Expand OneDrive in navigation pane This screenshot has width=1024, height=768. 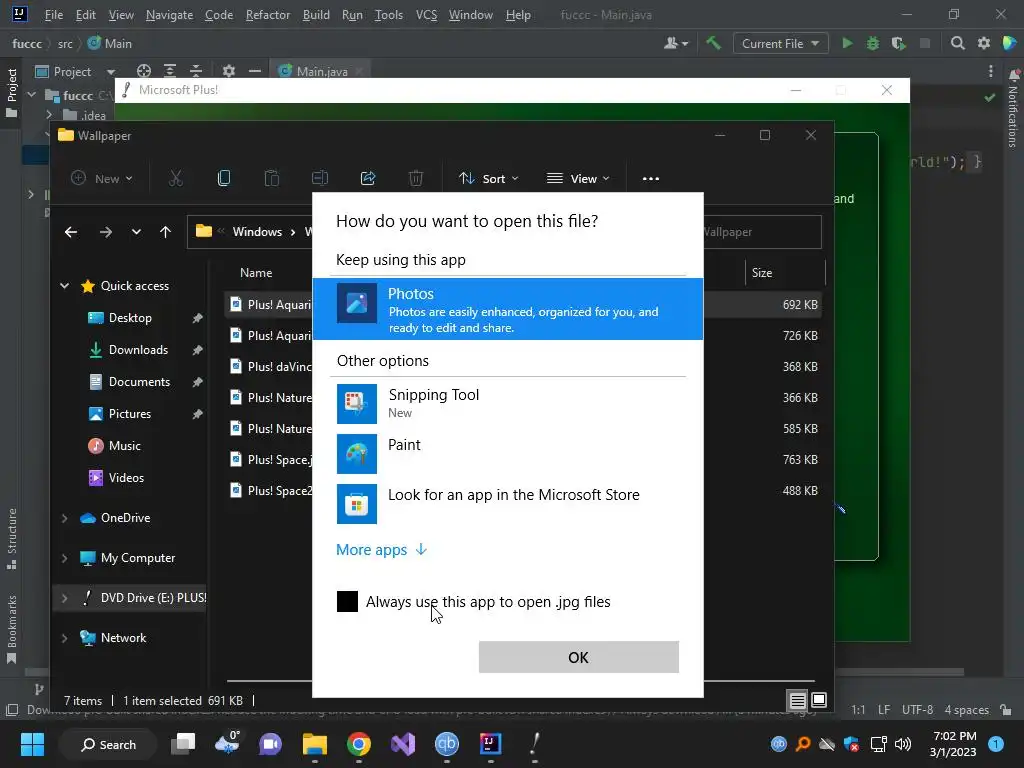65,518
